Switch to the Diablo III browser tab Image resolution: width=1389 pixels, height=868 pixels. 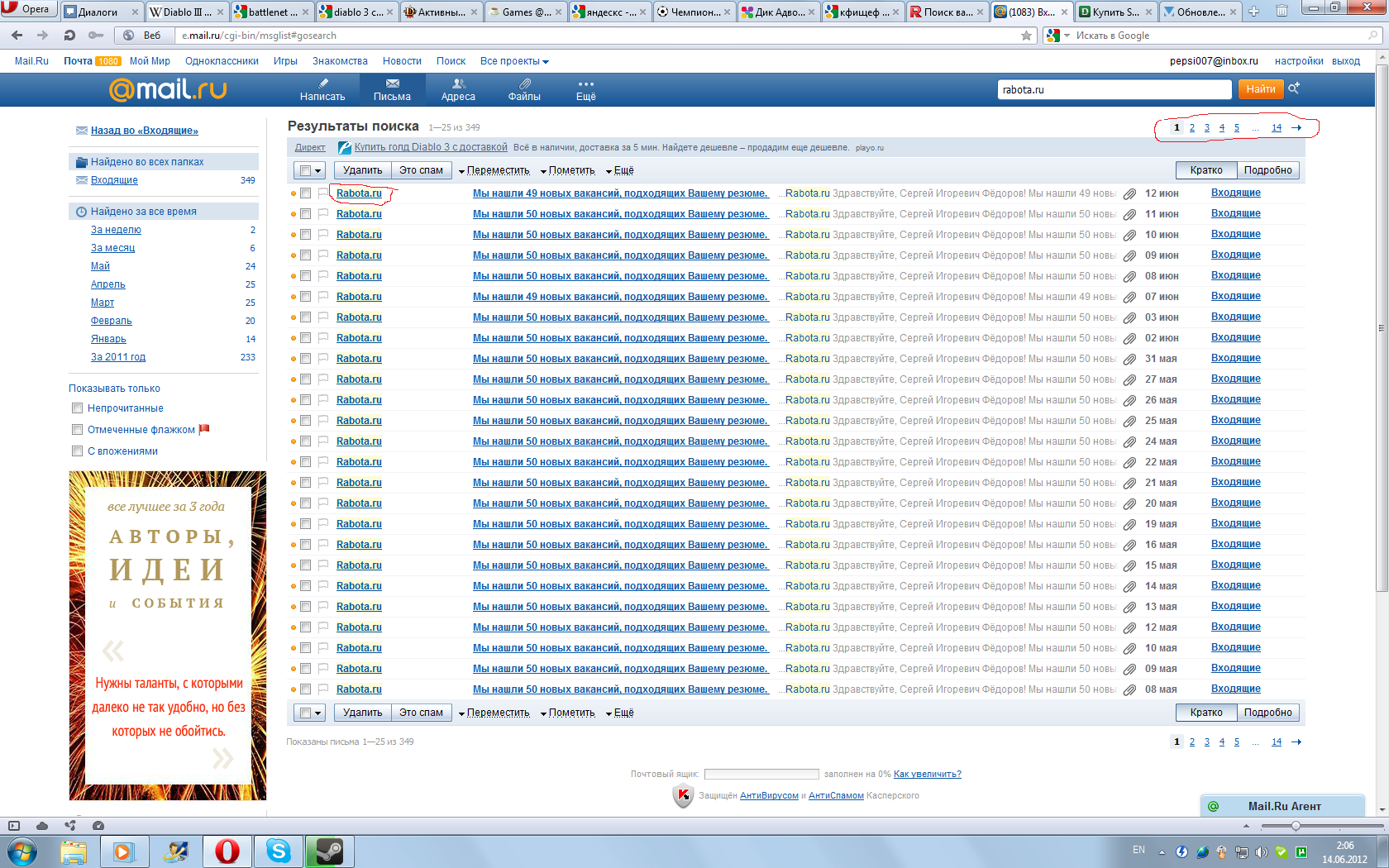coord(186,12)
